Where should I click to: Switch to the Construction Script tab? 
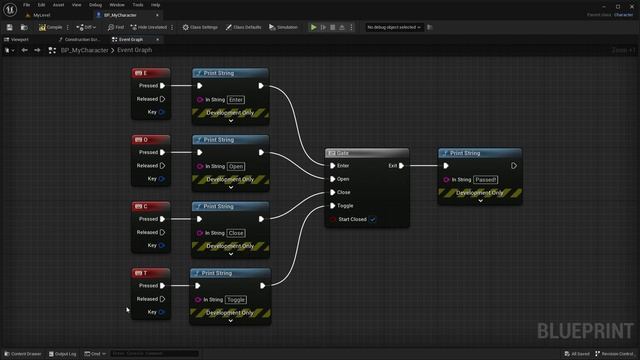pyautogui.click(x=79, y=40)
